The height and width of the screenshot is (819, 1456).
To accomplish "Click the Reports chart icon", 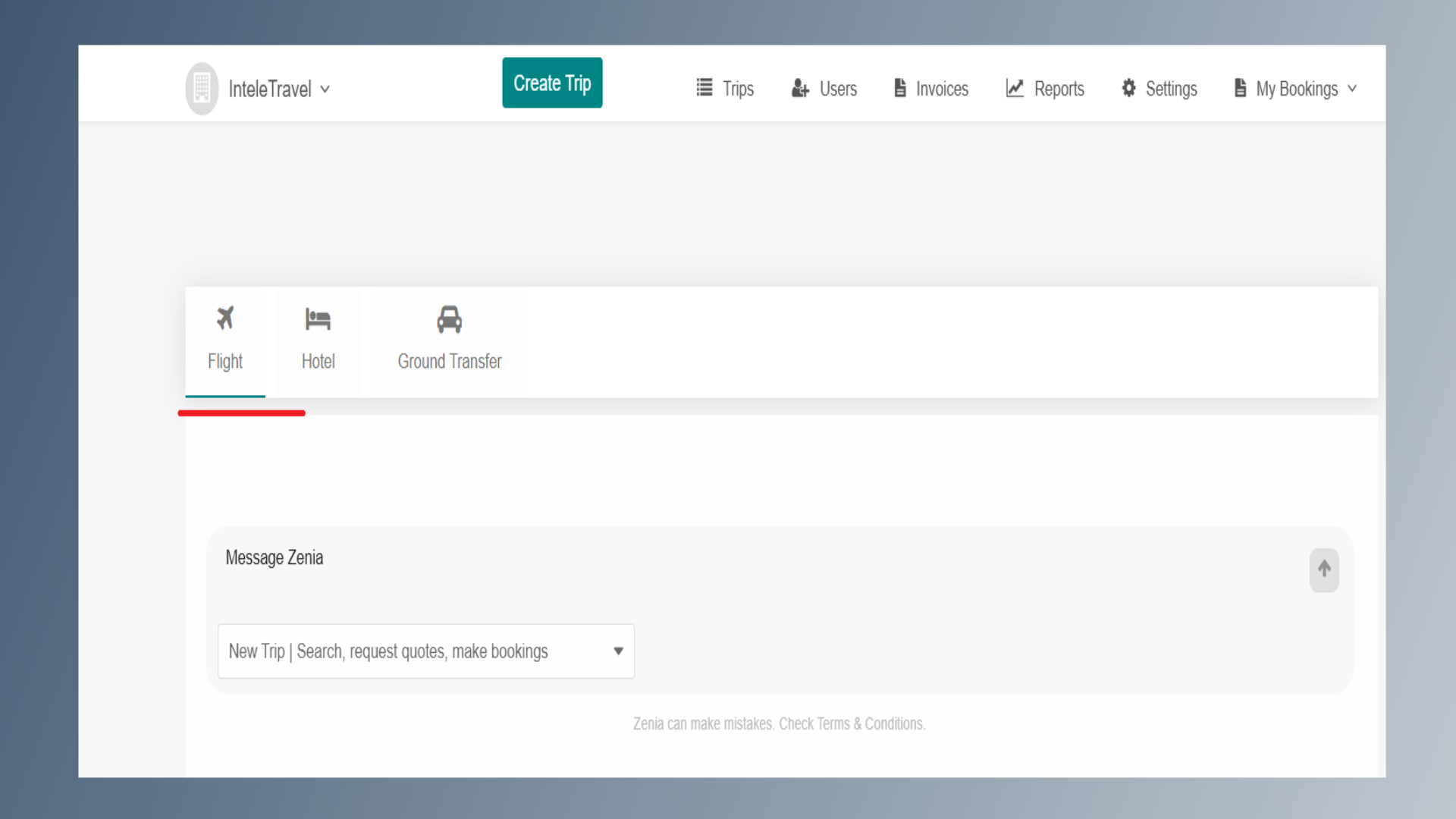I will (x=1015, y=88).
